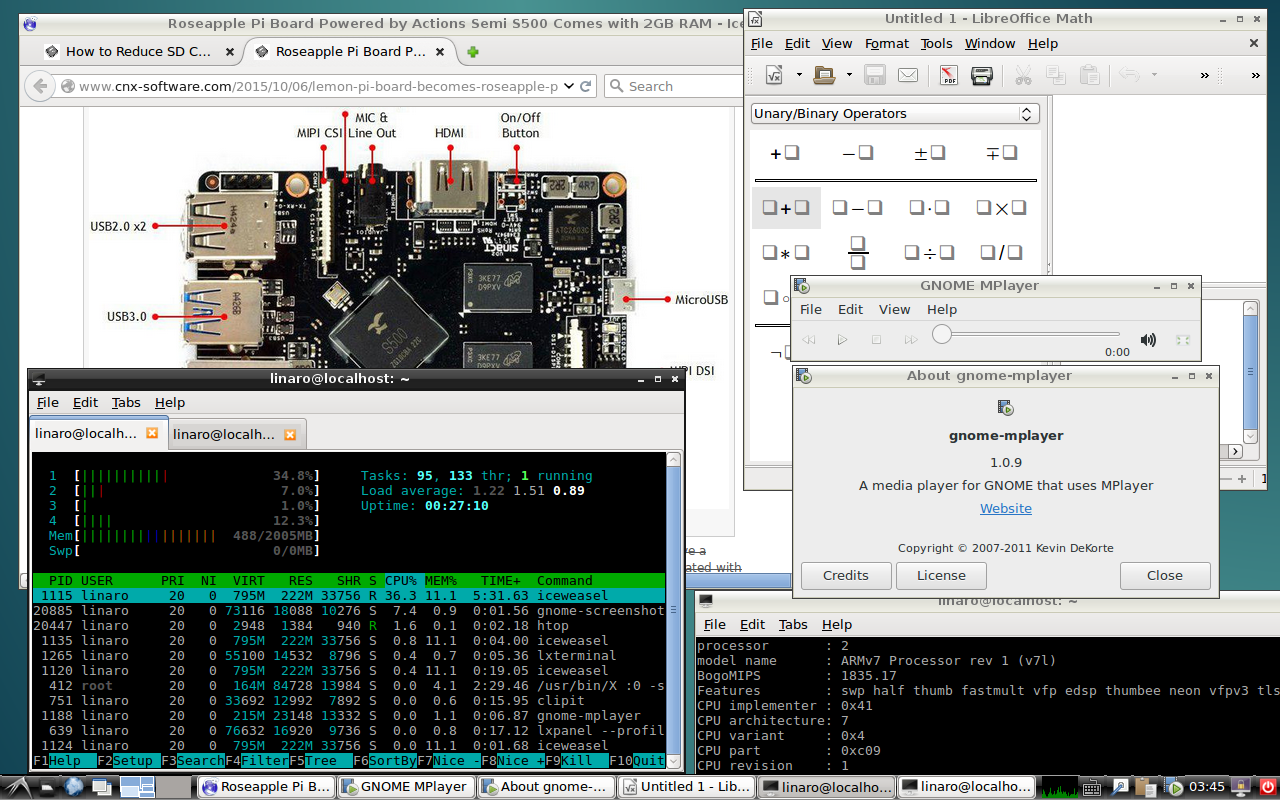Click the htop terminal vertical scrollbar
The width and height of the screenshot is (1280, 800).
(674, 612)
